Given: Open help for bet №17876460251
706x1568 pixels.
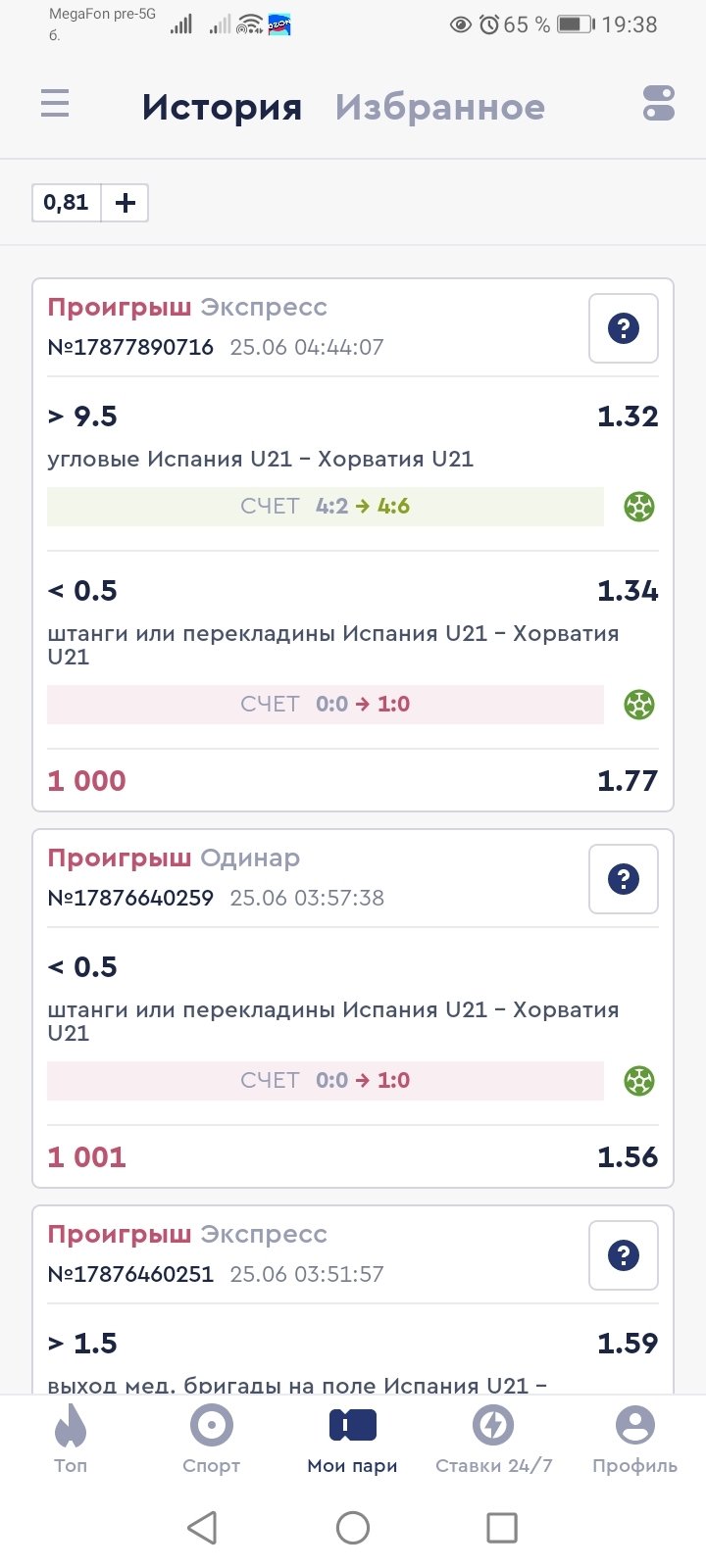Looking at the screenshot, I should [624, 1255].
